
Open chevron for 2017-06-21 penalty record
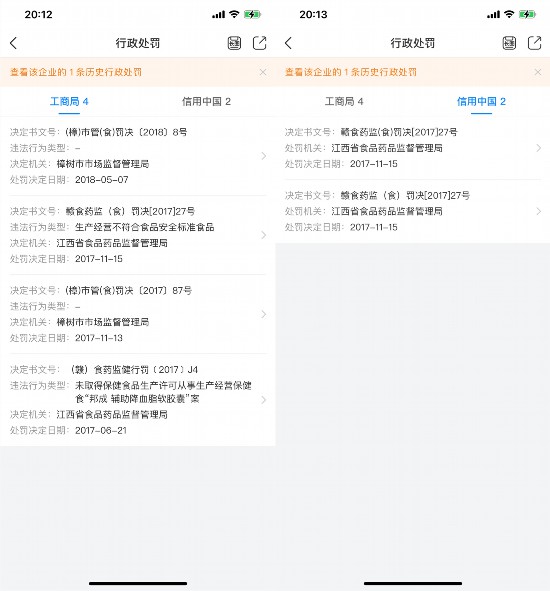click(x=264, y=400)
